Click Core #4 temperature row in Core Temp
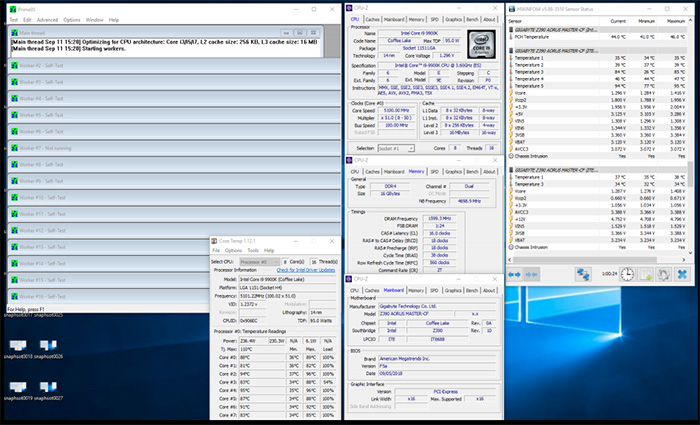The width and height of the screenshot is (700, 425). click(276, 391)
